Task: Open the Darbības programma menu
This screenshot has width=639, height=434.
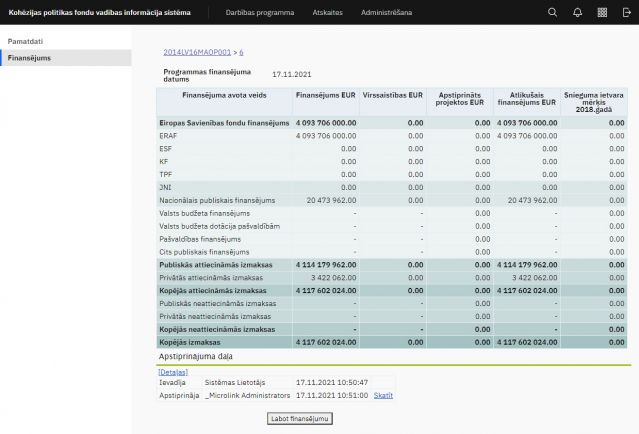Action: click(259, 12)
